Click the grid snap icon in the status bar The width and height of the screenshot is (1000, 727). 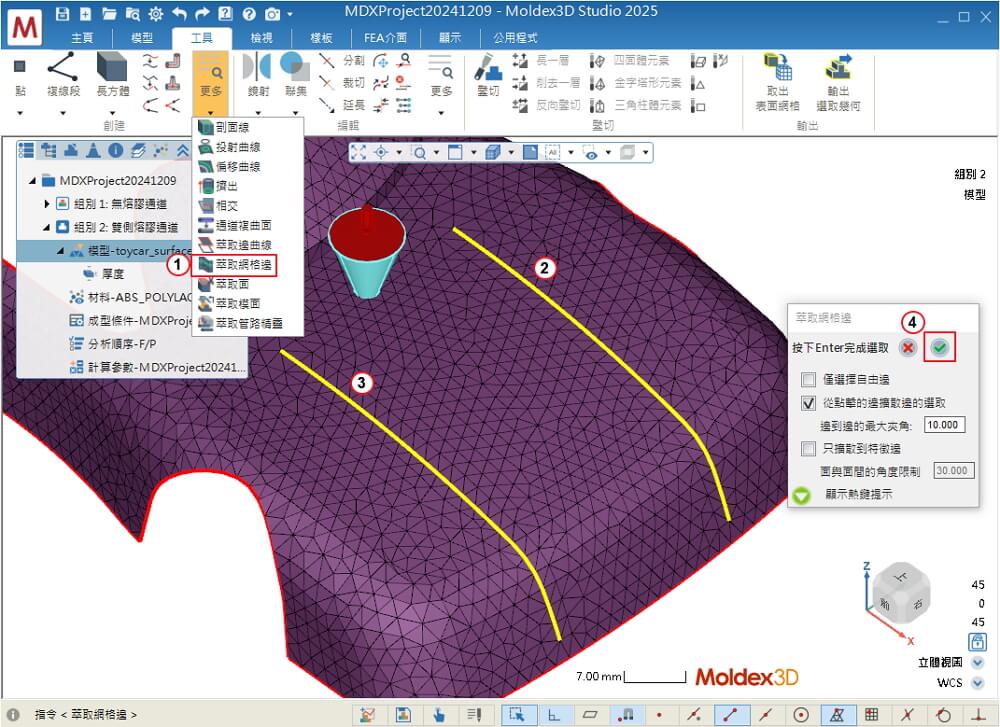click(x=871, y=715)
